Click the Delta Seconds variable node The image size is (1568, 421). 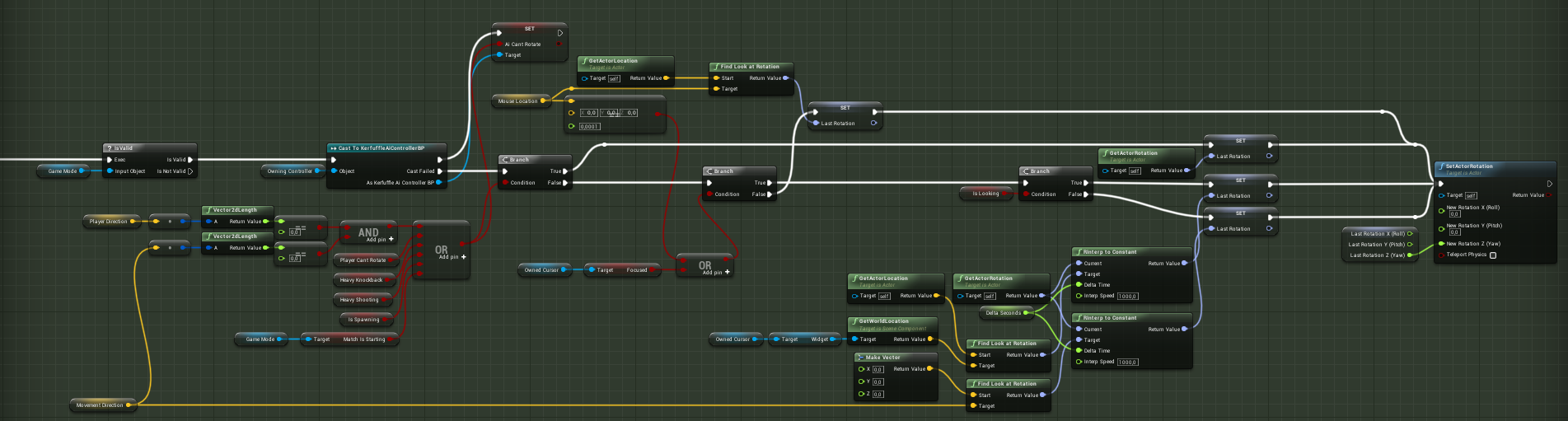pos(1003,313)
